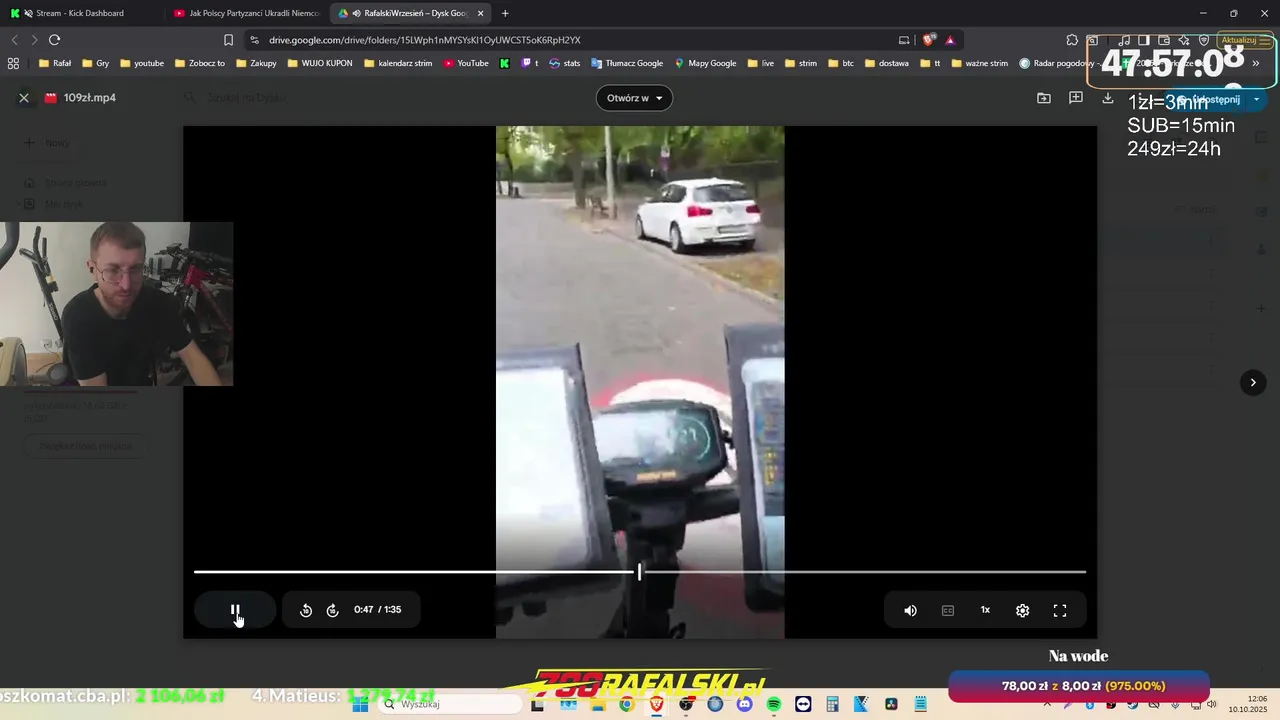
Task: Pause the video playback
Action: tap(235, 610)
